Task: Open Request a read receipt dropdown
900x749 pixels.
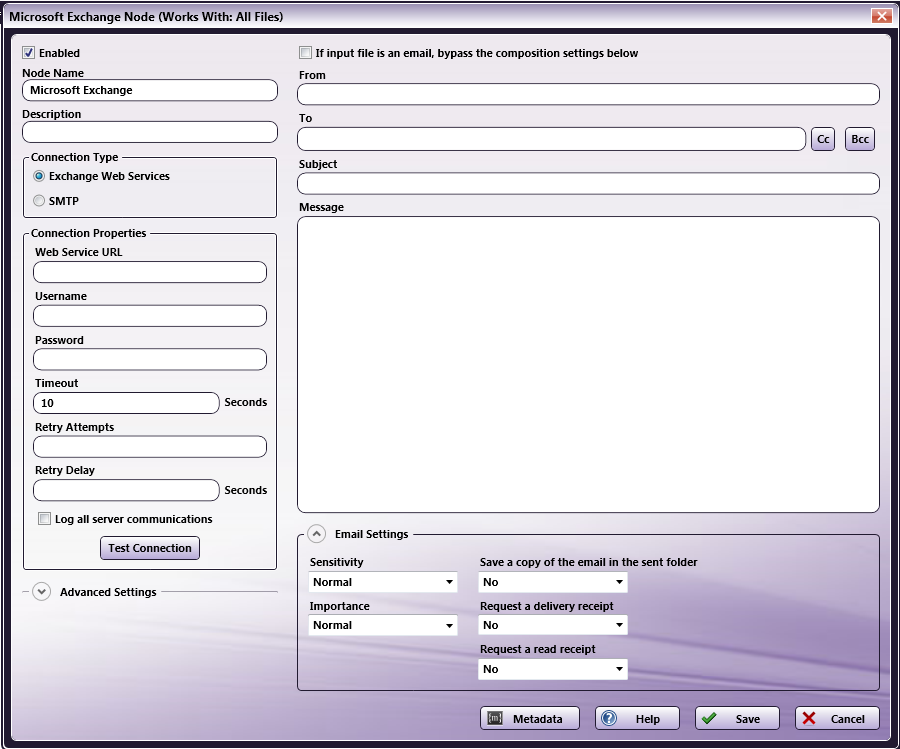Action: 553,669
